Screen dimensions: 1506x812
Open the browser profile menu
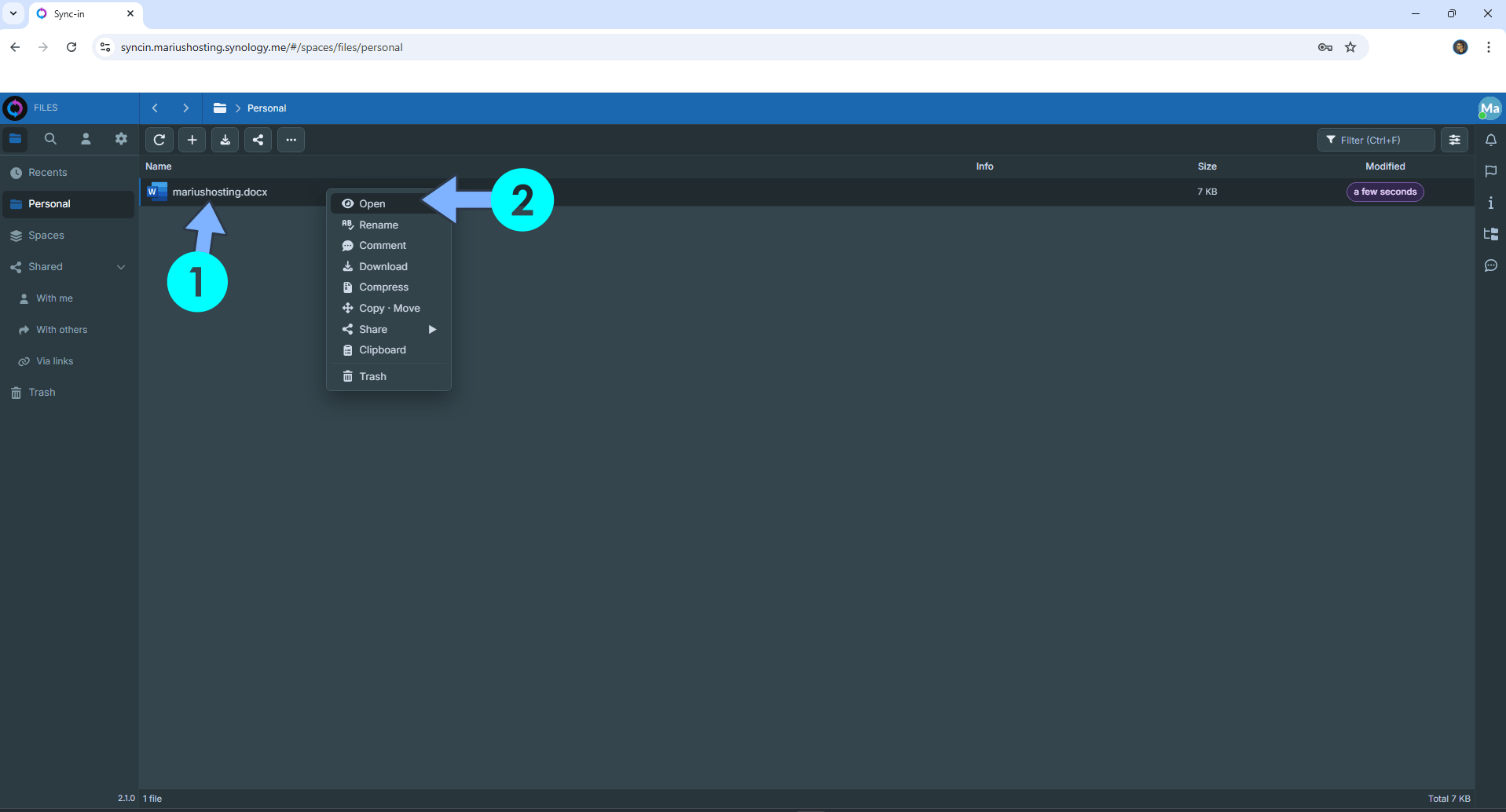(1460, 47)
